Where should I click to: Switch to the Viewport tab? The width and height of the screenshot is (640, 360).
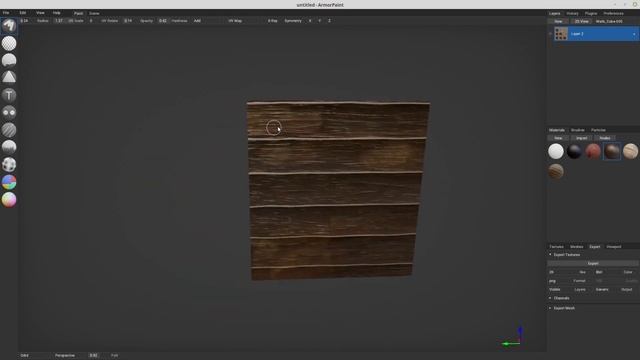613,247
